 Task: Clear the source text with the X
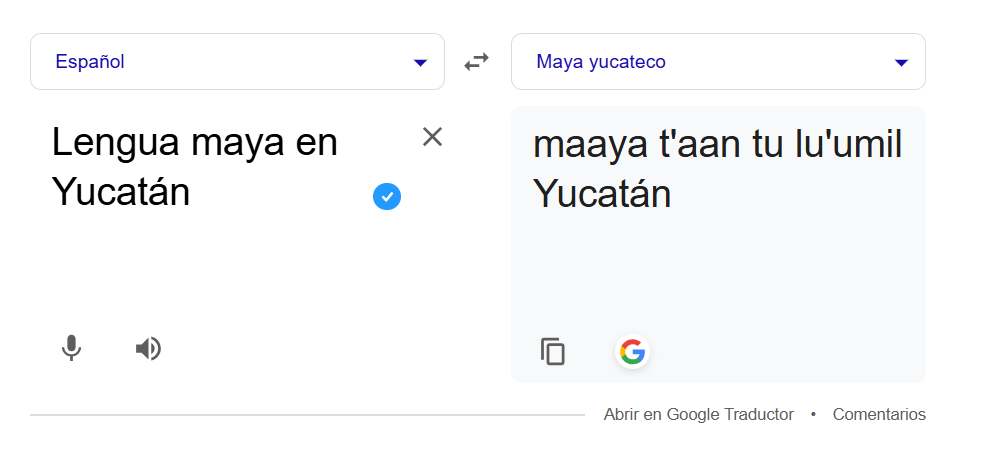(432, 137)
